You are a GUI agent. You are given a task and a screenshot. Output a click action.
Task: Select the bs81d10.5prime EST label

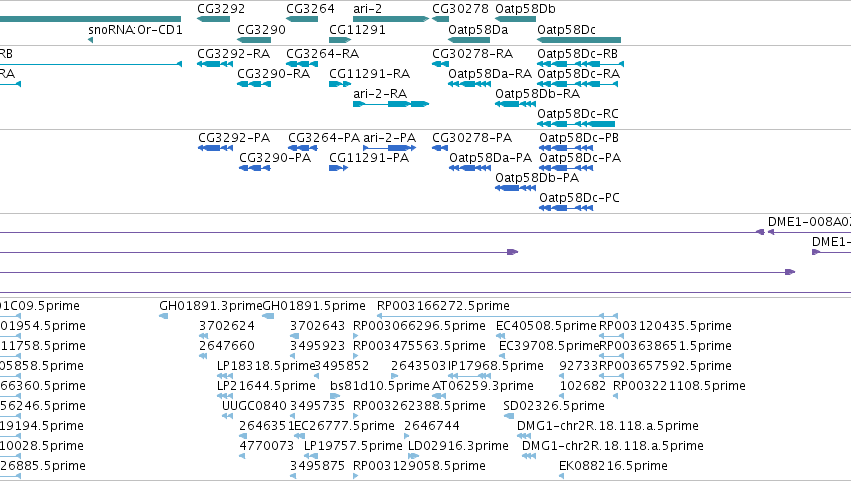pos(380,387)
